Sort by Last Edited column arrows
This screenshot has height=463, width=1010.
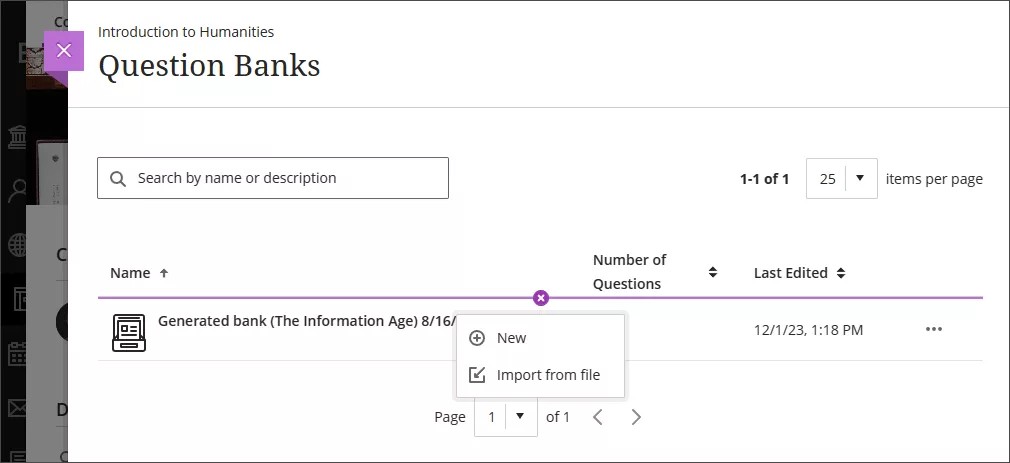pos(841,273)
